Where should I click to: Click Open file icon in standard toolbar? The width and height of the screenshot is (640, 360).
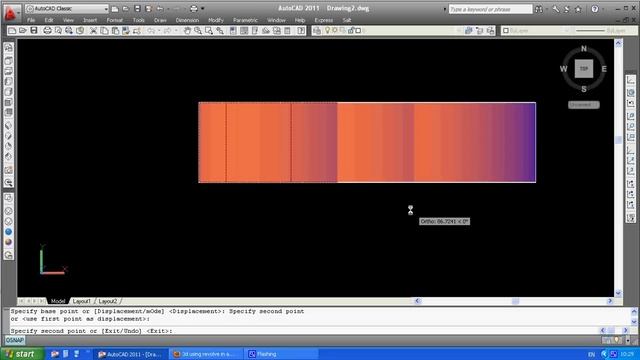(x=23, y=31)
